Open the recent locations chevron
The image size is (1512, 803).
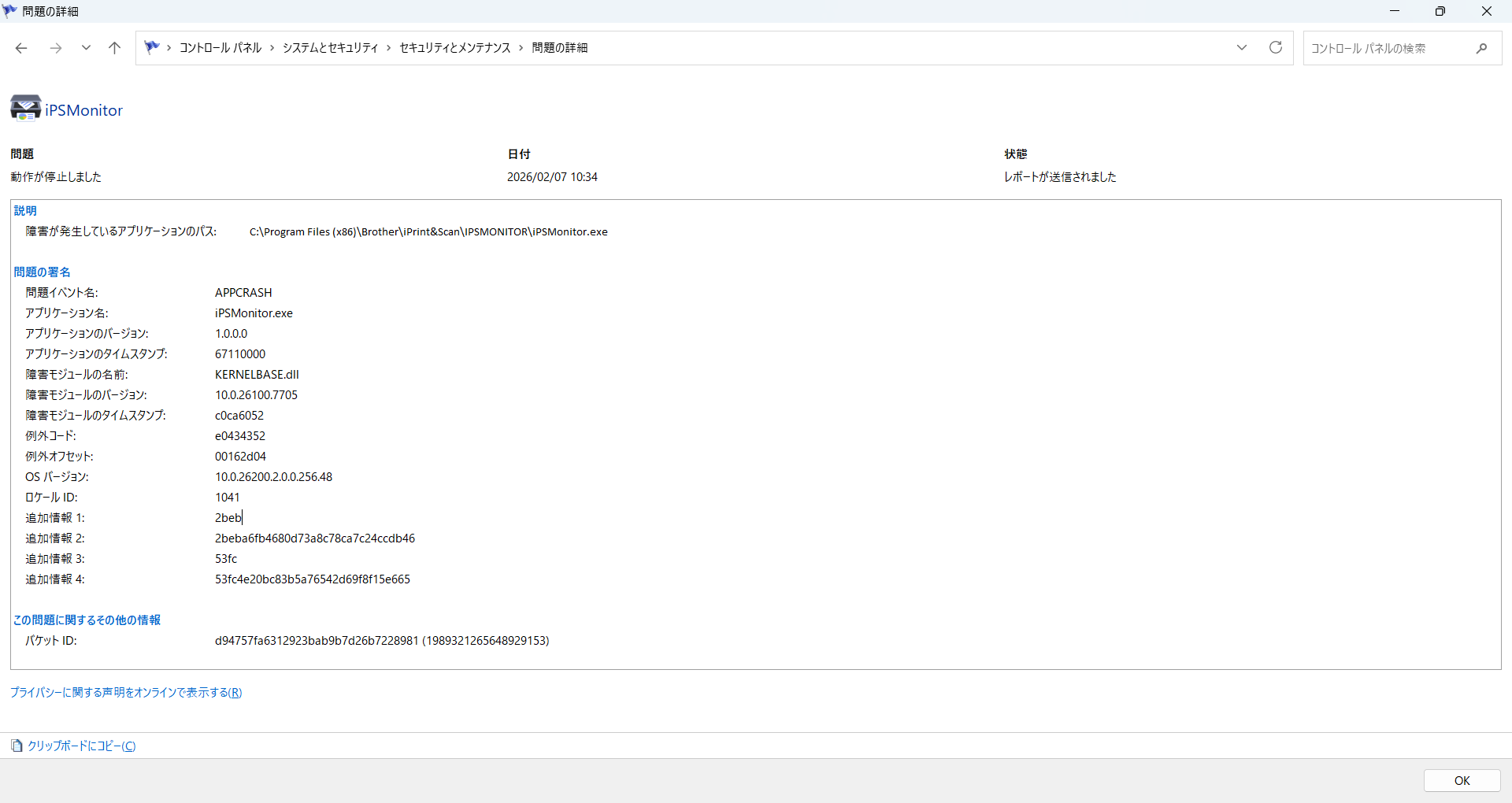click(x=86, y=48)
